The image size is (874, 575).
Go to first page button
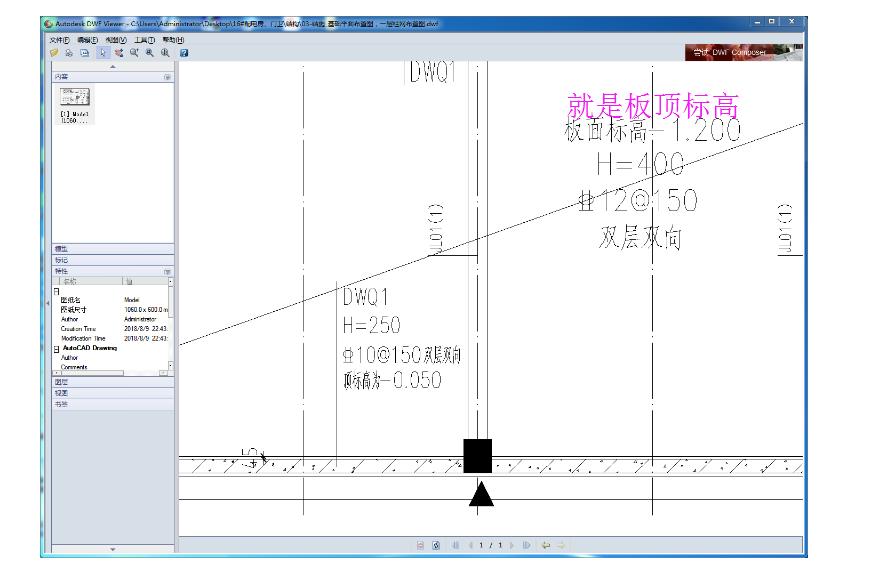[x=455, y=545]
